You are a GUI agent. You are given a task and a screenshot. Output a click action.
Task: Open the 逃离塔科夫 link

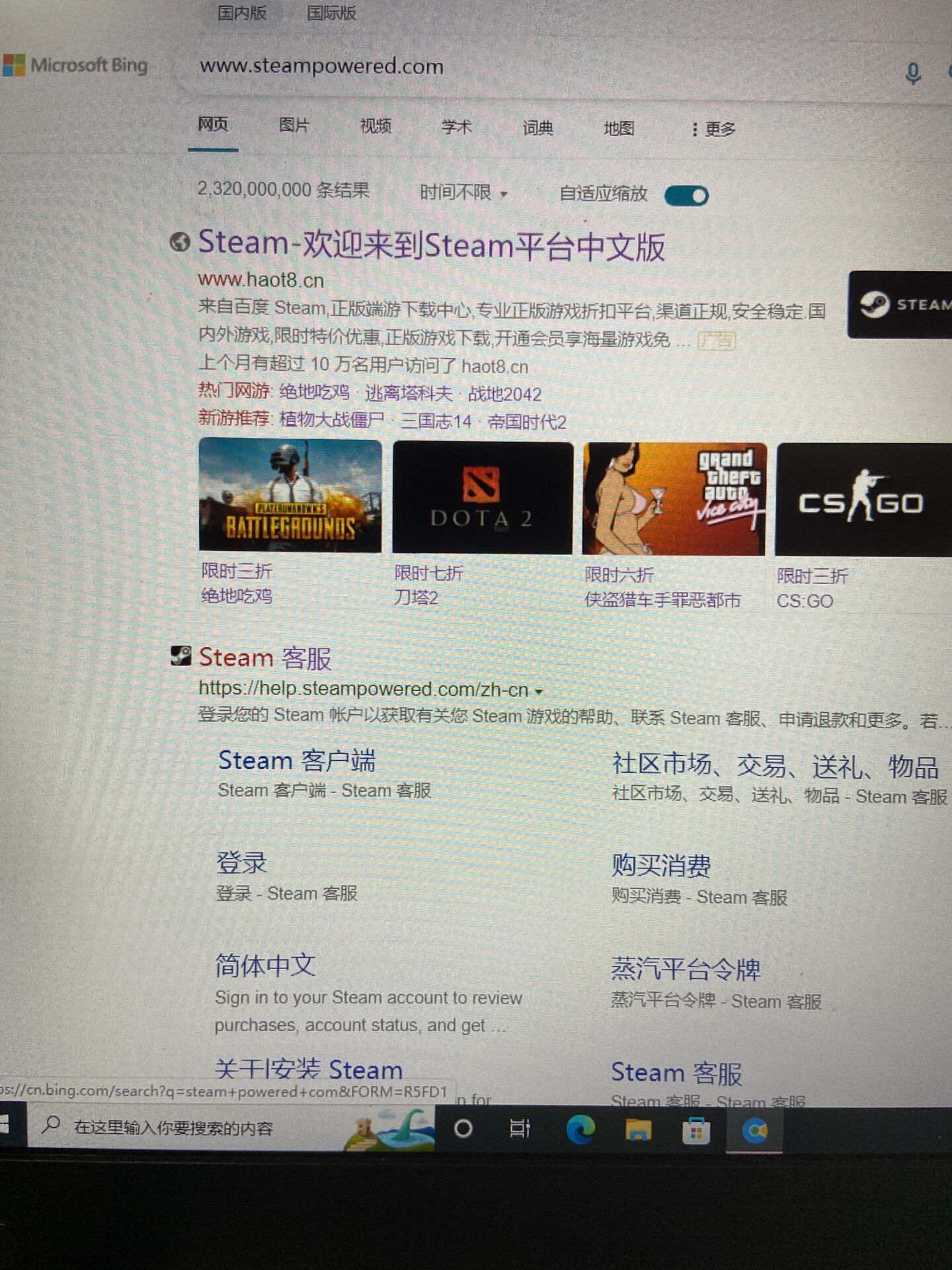point(409,394)
